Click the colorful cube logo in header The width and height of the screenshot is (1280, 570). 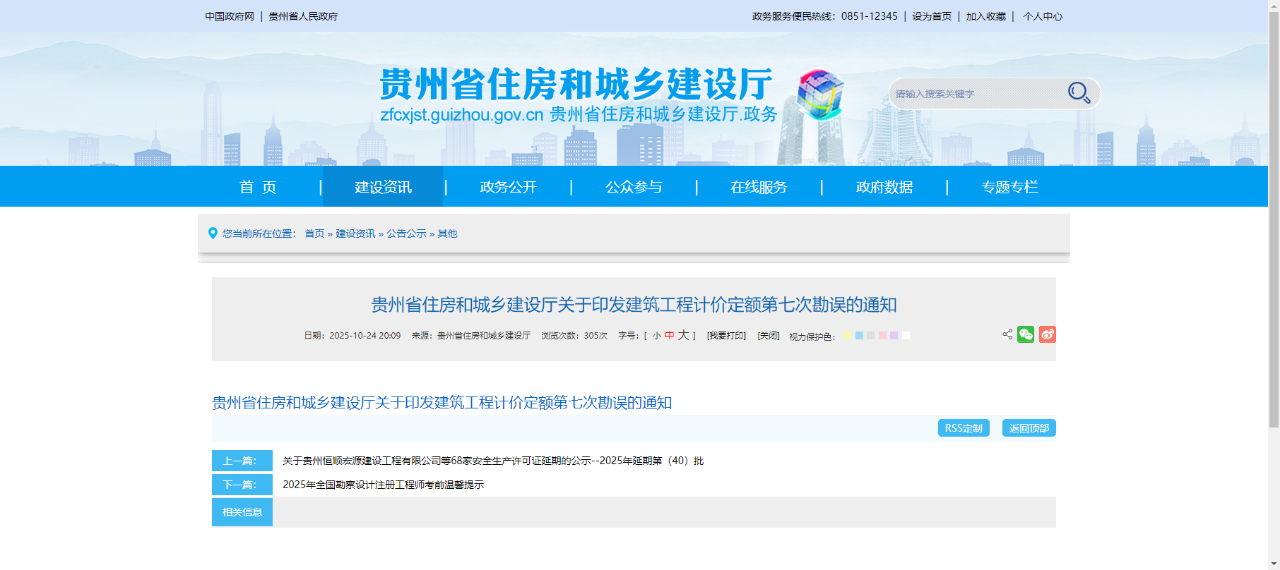tap(820, 94)
